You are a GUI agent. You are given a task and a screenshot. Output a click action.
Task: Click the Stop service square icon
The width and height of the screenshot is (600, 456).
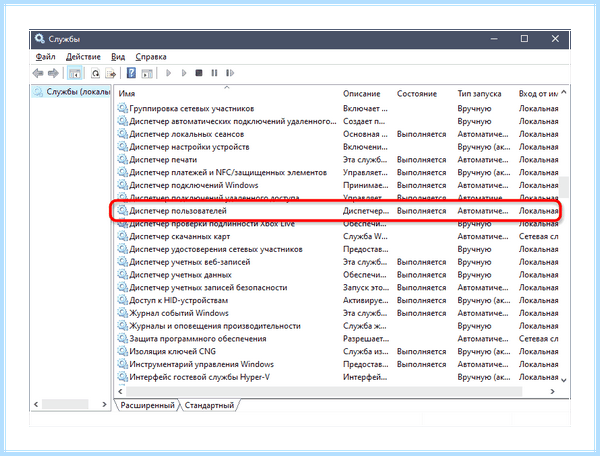tap(199, 73)
